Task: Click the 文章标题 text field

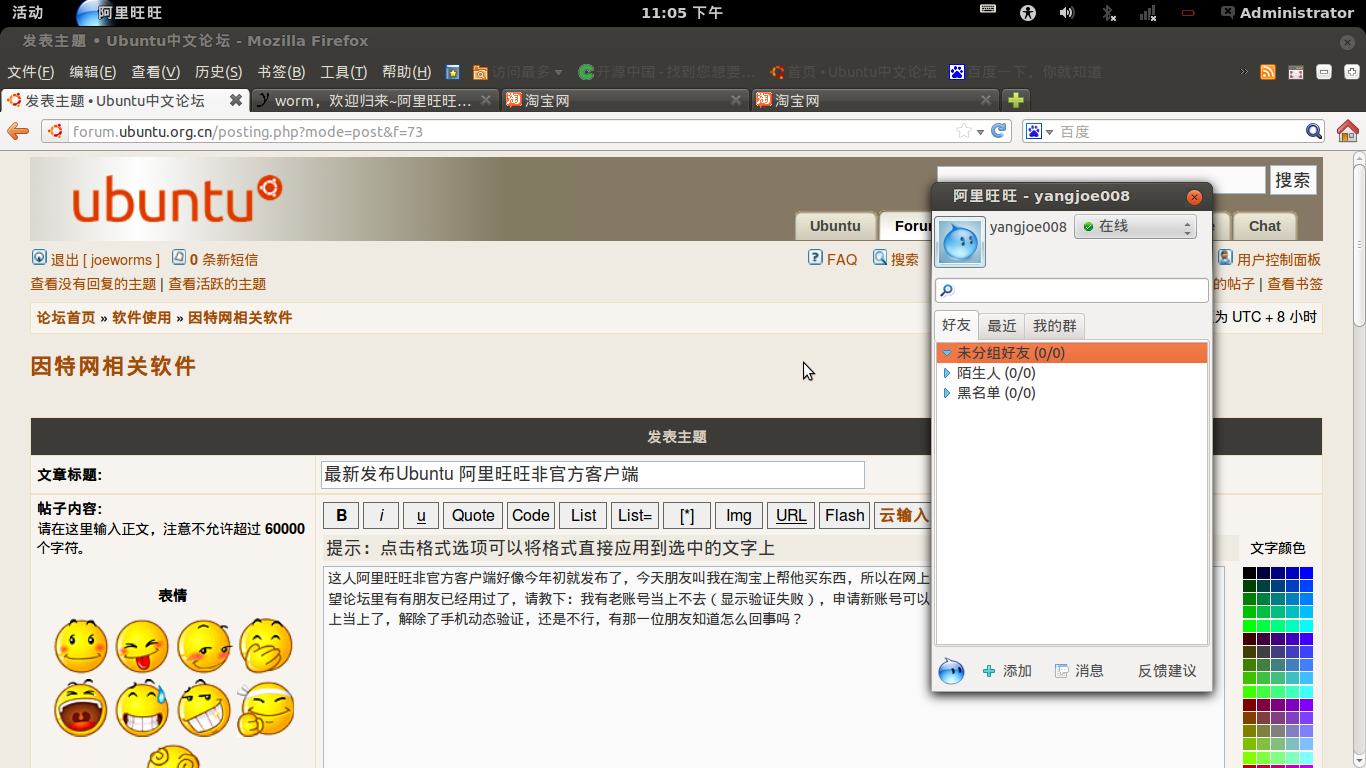Action: [x=592, y=474]
